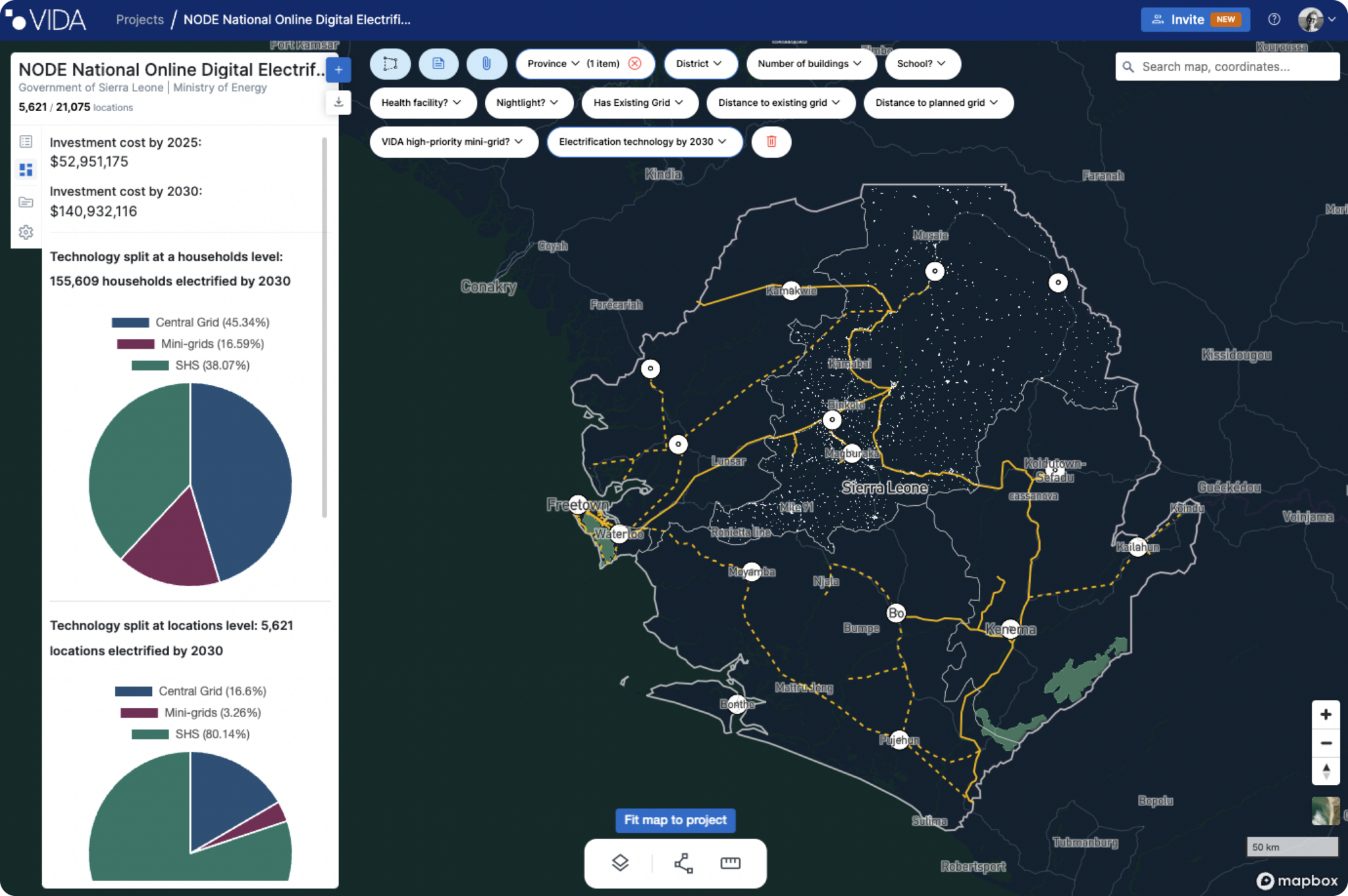This screenshot has width=1348, height=896.
Task: Toggle Central Grid legend in households chart
Action: tap(190, 322)
